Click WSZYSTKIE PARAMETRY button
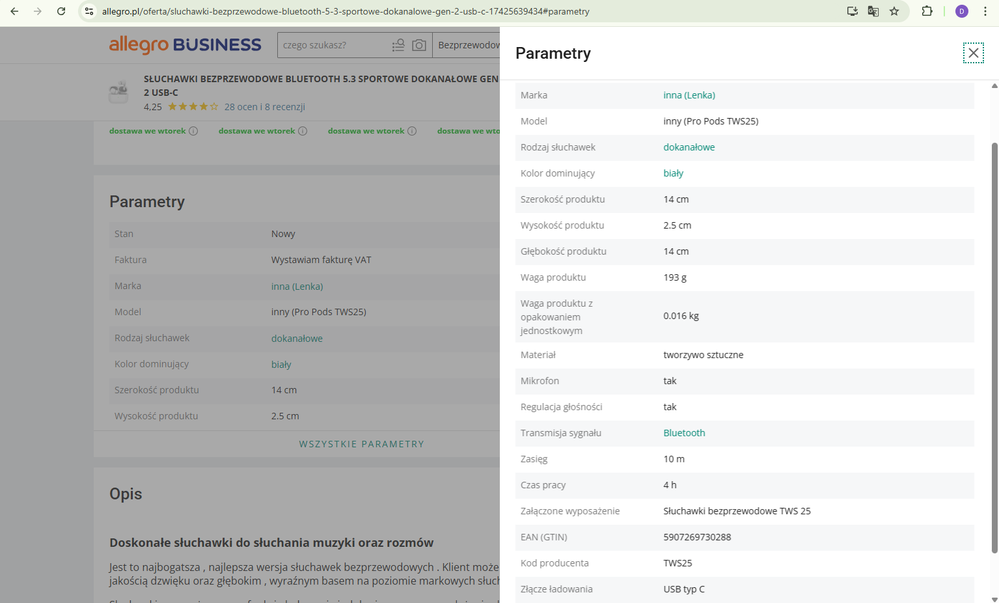This screenshot has width=999, height=603. pos(361,444)
